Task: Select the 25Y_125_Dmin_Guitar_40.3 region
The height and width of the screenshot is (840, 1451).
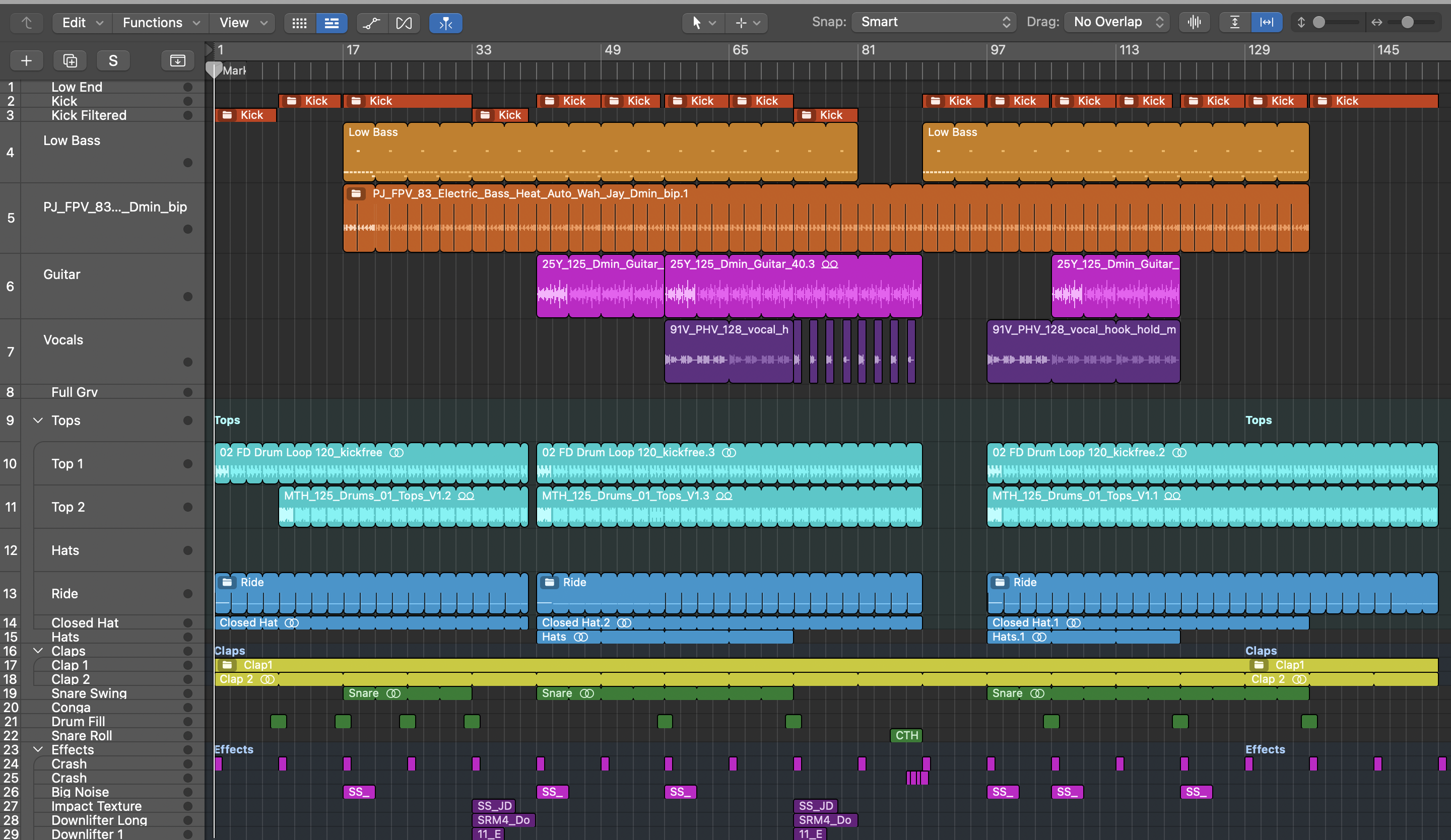Action: 793,286
